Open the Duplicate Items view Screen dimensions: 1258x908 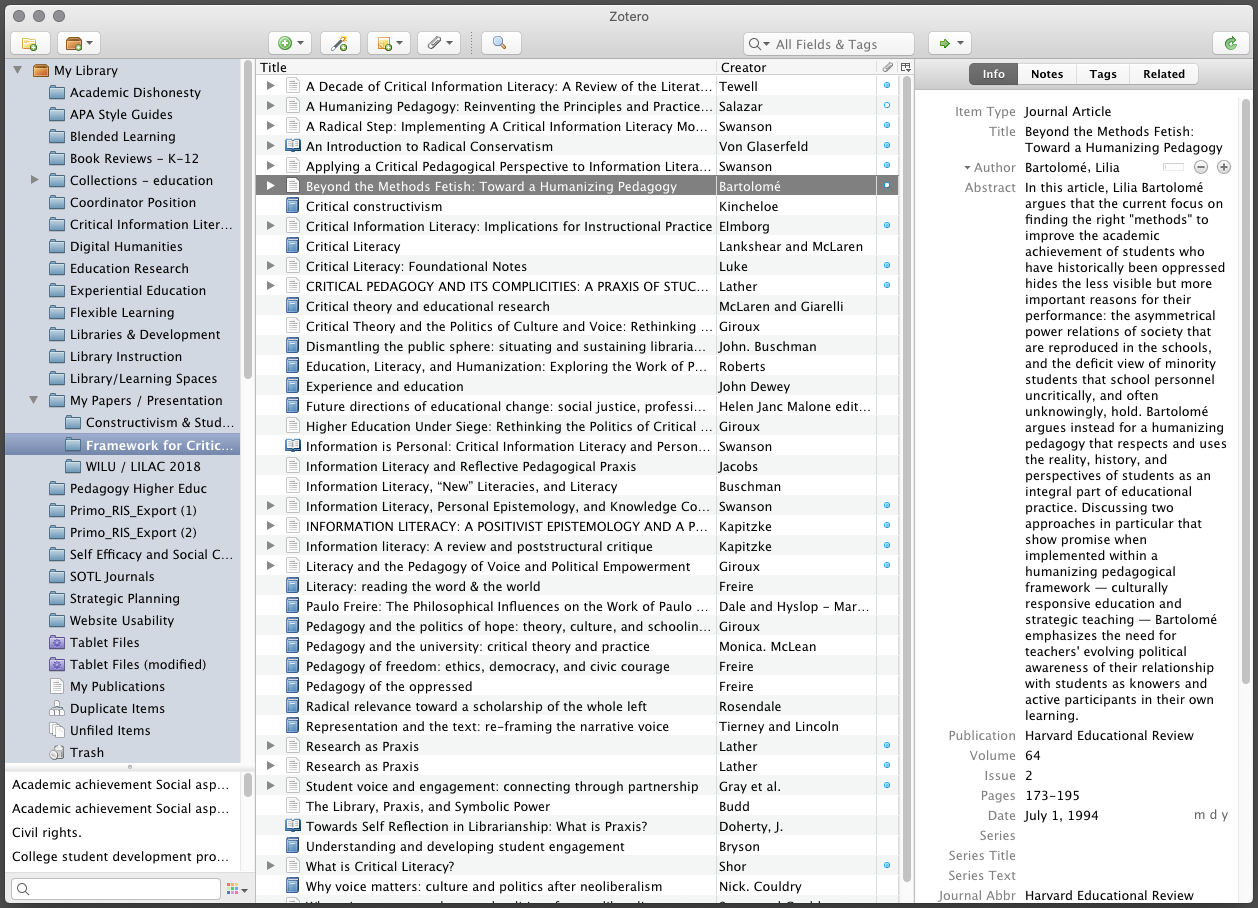click(x=117, y=708)
